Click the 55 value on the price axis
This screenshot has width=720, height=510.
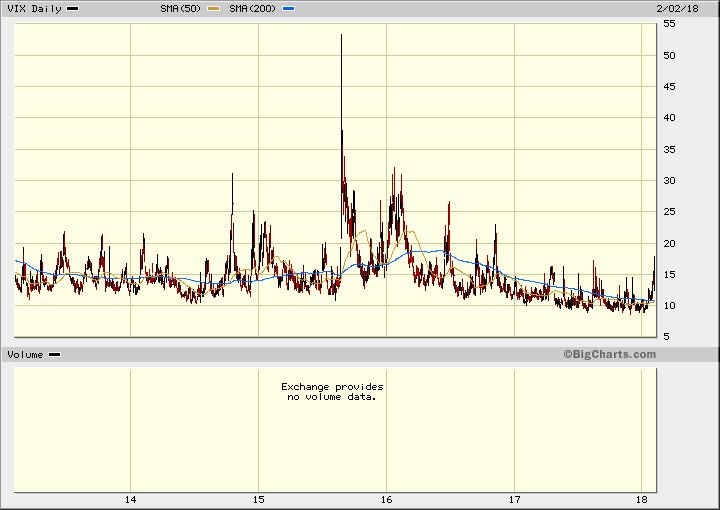tap(669, 23)
